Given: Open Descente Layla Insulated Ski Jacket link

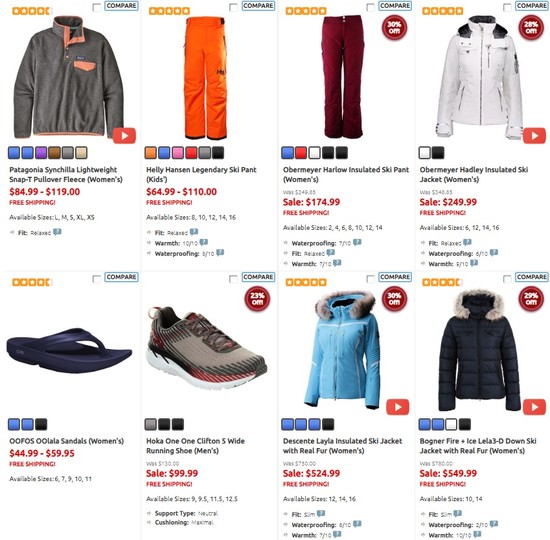Looking at the screenshot, I should click(342, 446).
